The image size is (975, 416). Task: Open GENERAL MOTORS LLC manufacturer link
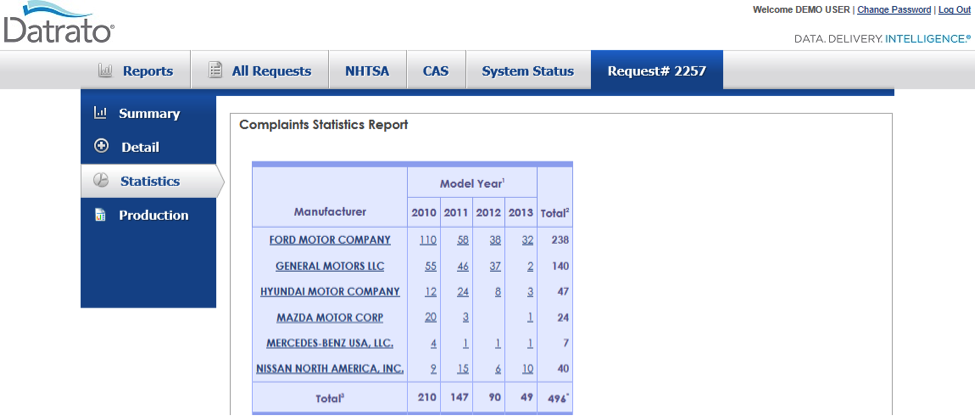330,266
